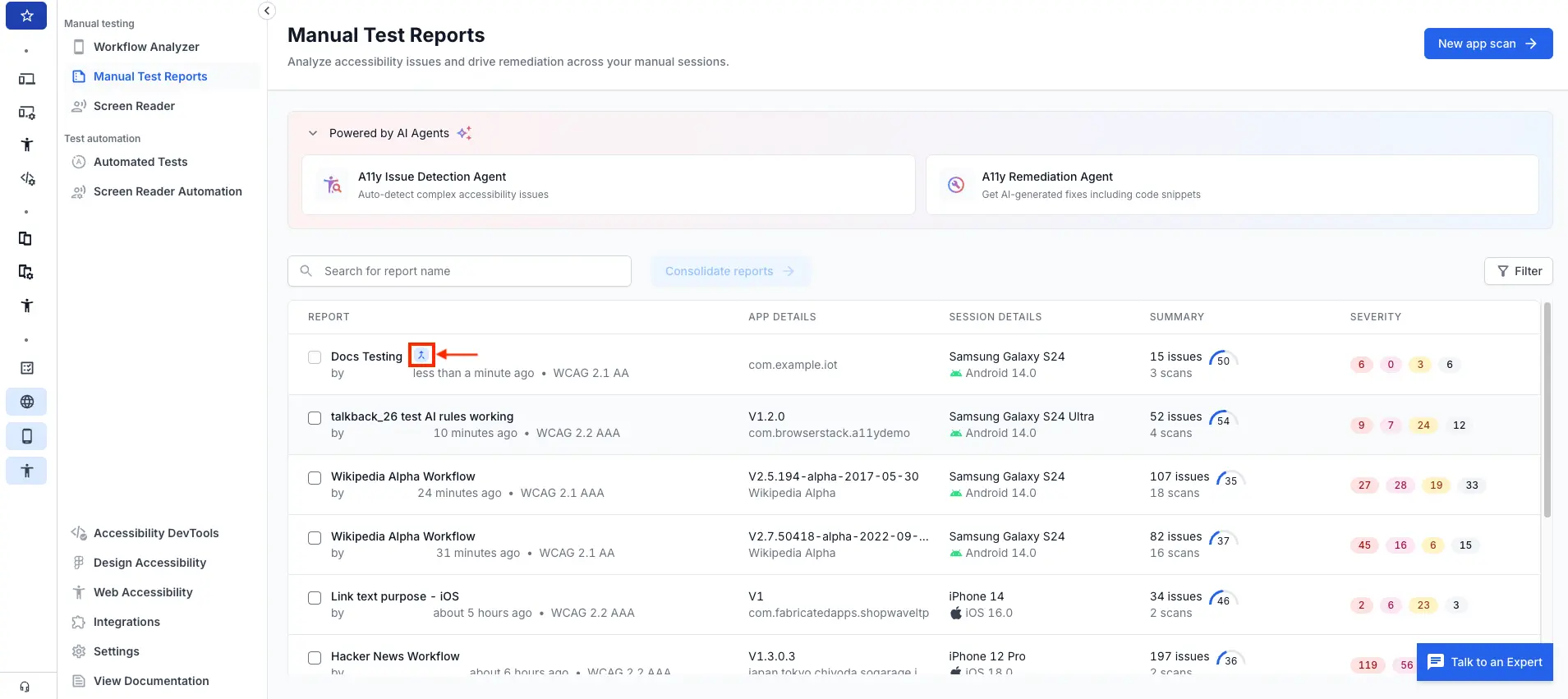1568x699 pixels.
Task: Select Manual Test Reports in sidebar
Action: 162,76
